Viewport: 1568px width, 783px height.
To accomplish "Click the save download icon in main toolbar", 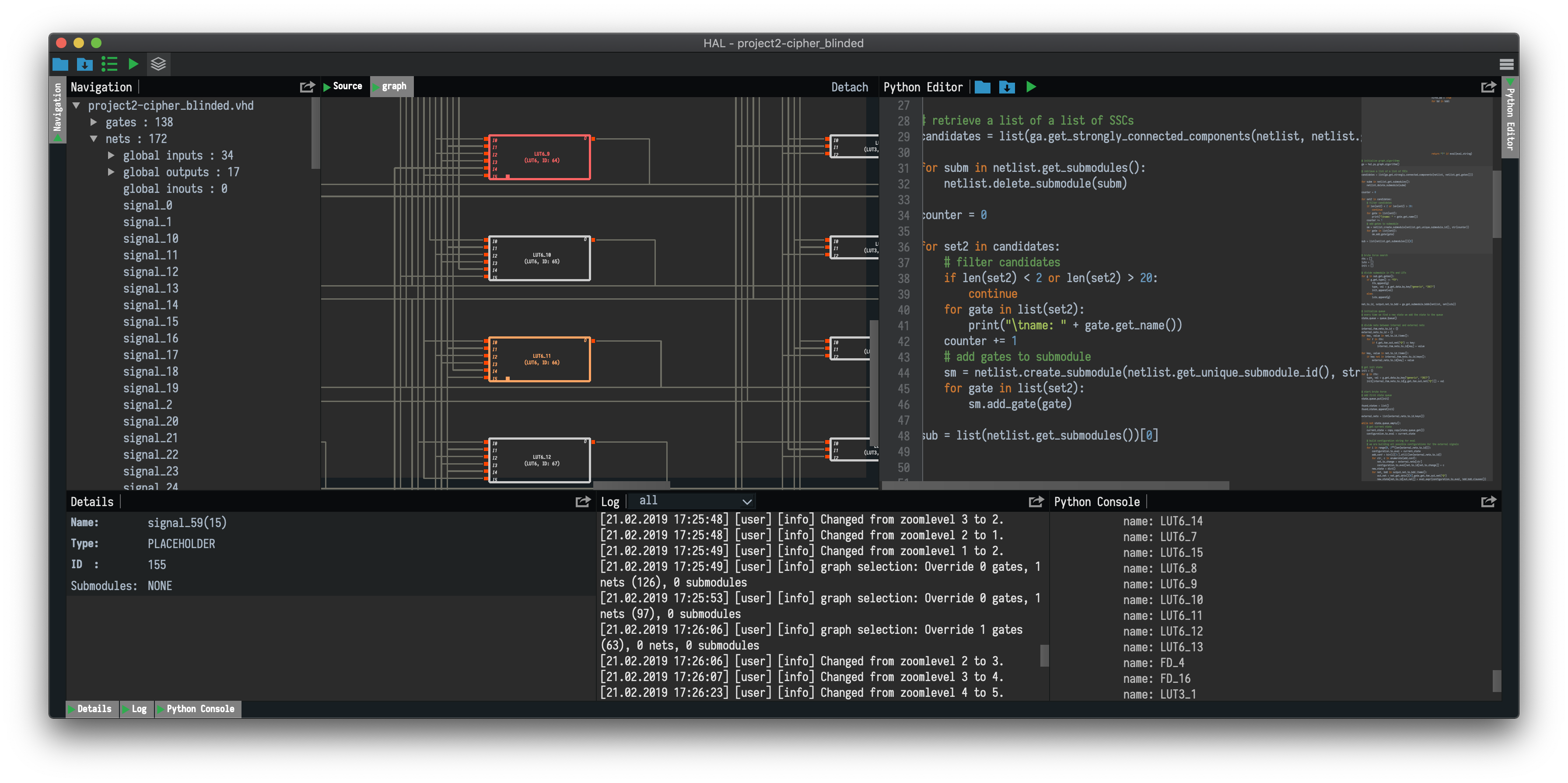I will [x=84, y=64].
